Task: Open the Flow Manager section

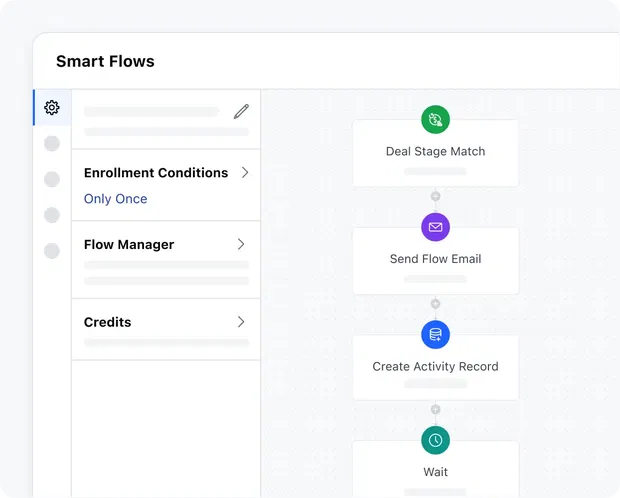Action: point(129,245)
